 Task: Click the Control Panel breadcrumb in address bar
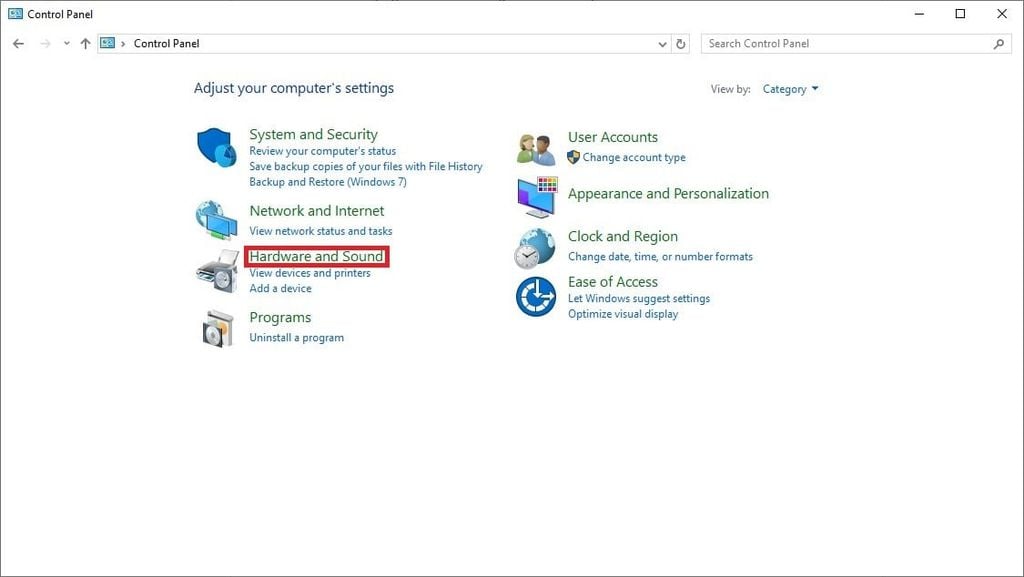pos(166,44)
